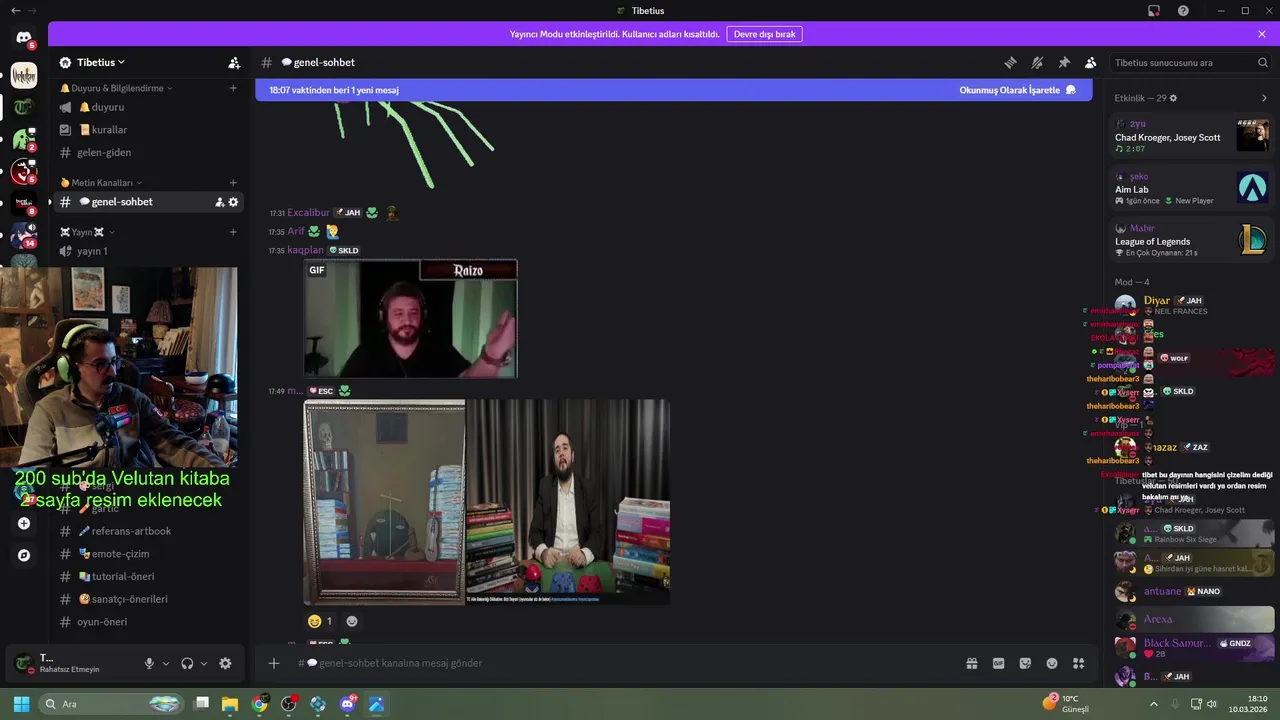Open the apps icon in message bar
1280x720 pixels.
(1078, 663)
